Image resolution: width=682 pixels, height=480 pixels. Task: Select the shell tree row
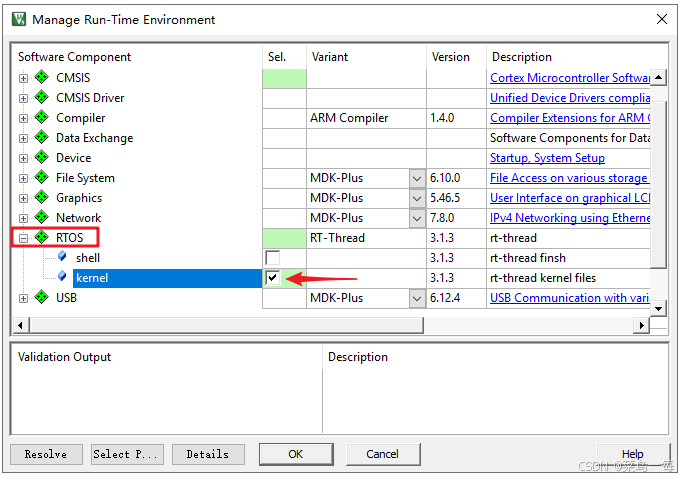pos(88,258)
